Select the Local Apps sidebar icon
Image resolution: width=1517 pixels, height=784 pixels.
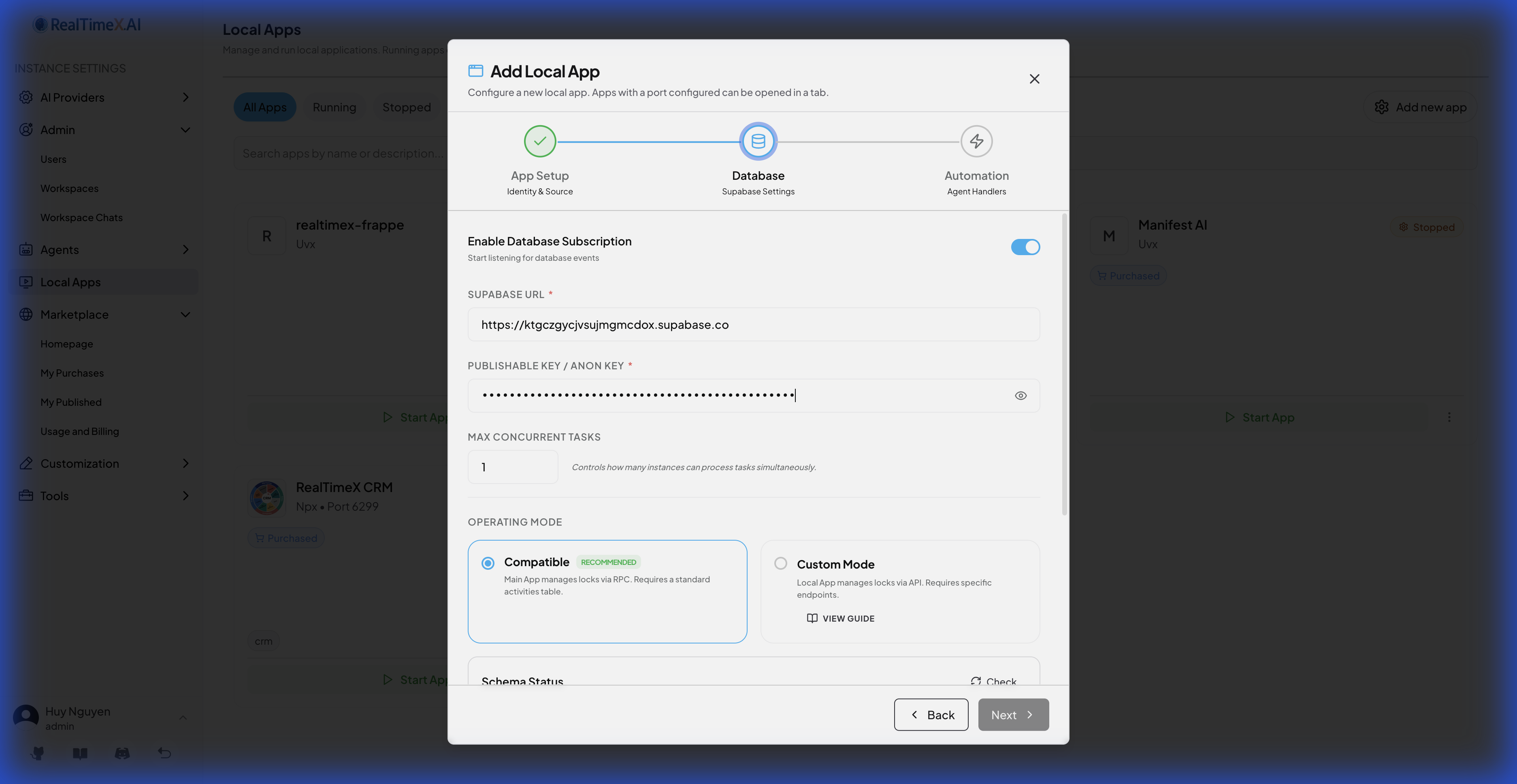(26, 281)
